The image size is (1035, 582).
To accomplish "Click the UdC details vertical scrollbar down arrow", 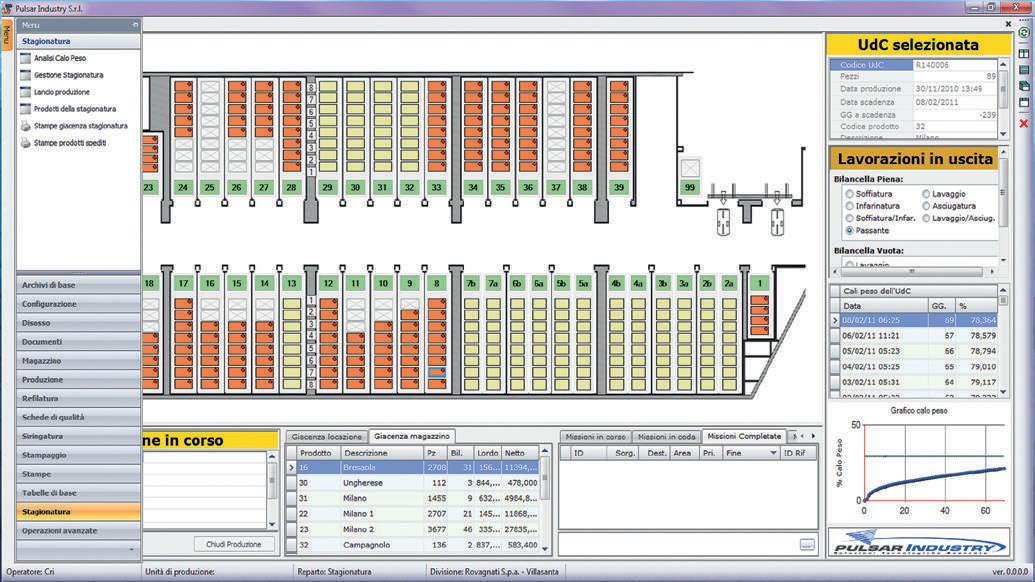I will 1003,134.
